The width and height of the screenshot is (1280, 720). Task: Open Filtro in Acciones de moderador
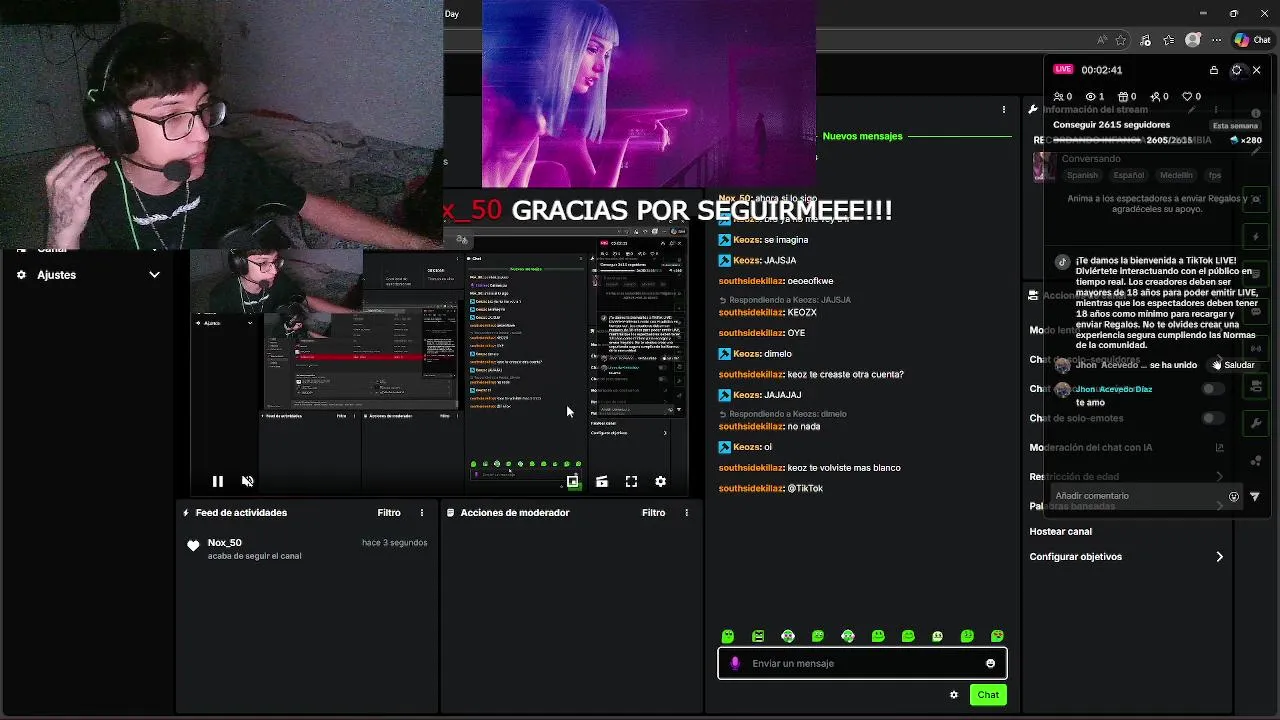(653, 512)
